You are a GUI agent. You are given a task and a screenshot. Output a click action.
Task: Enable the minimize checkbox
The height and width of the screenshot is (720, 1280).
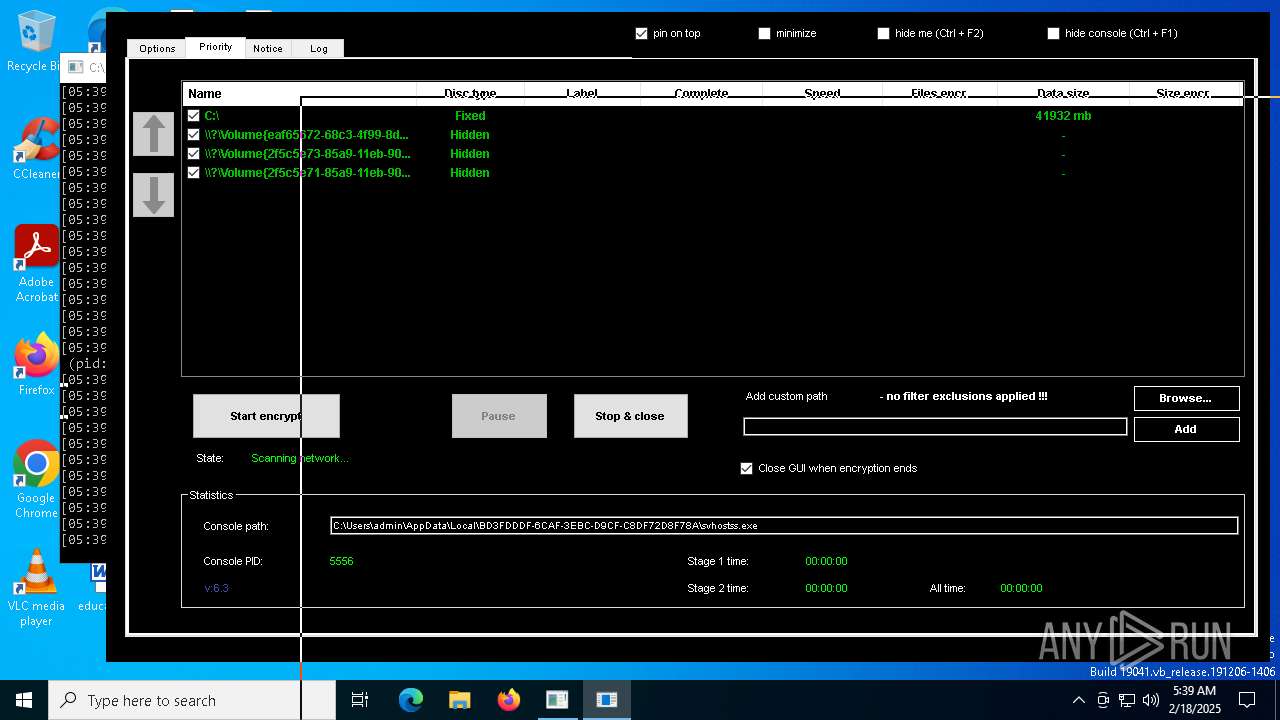tap(764, 33)
